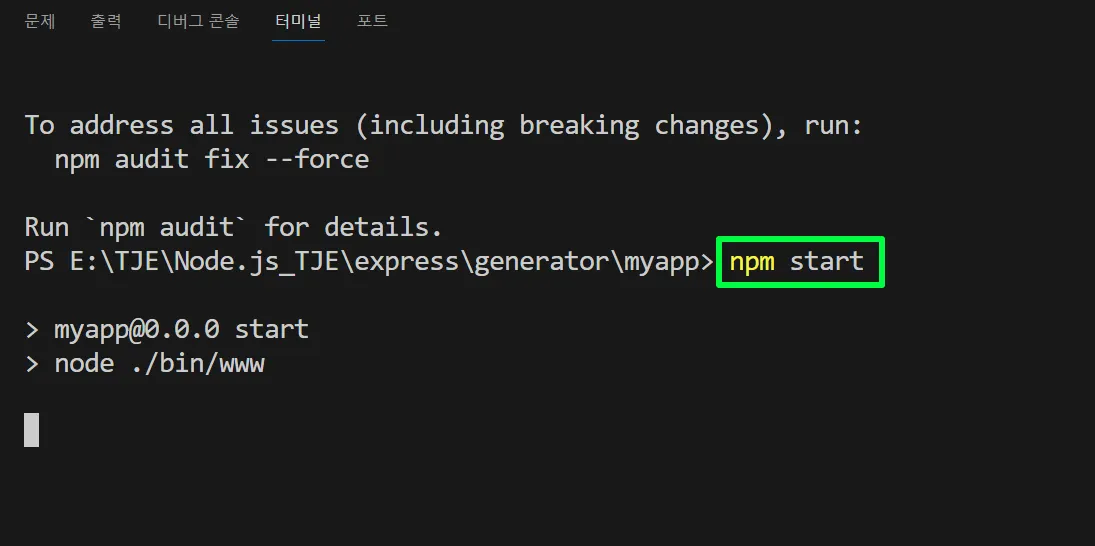Click the blinking terminal cursor block
This screenshot has height=546, width=1095.
click(32, 429)
